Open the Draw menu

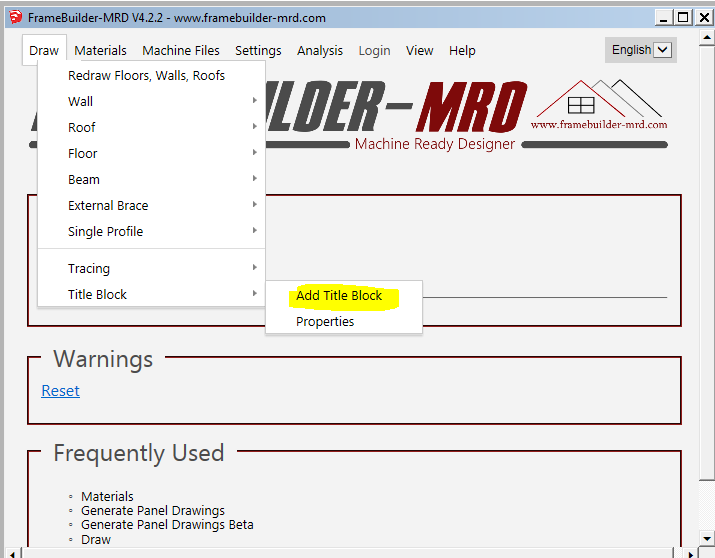pos(44,50)
